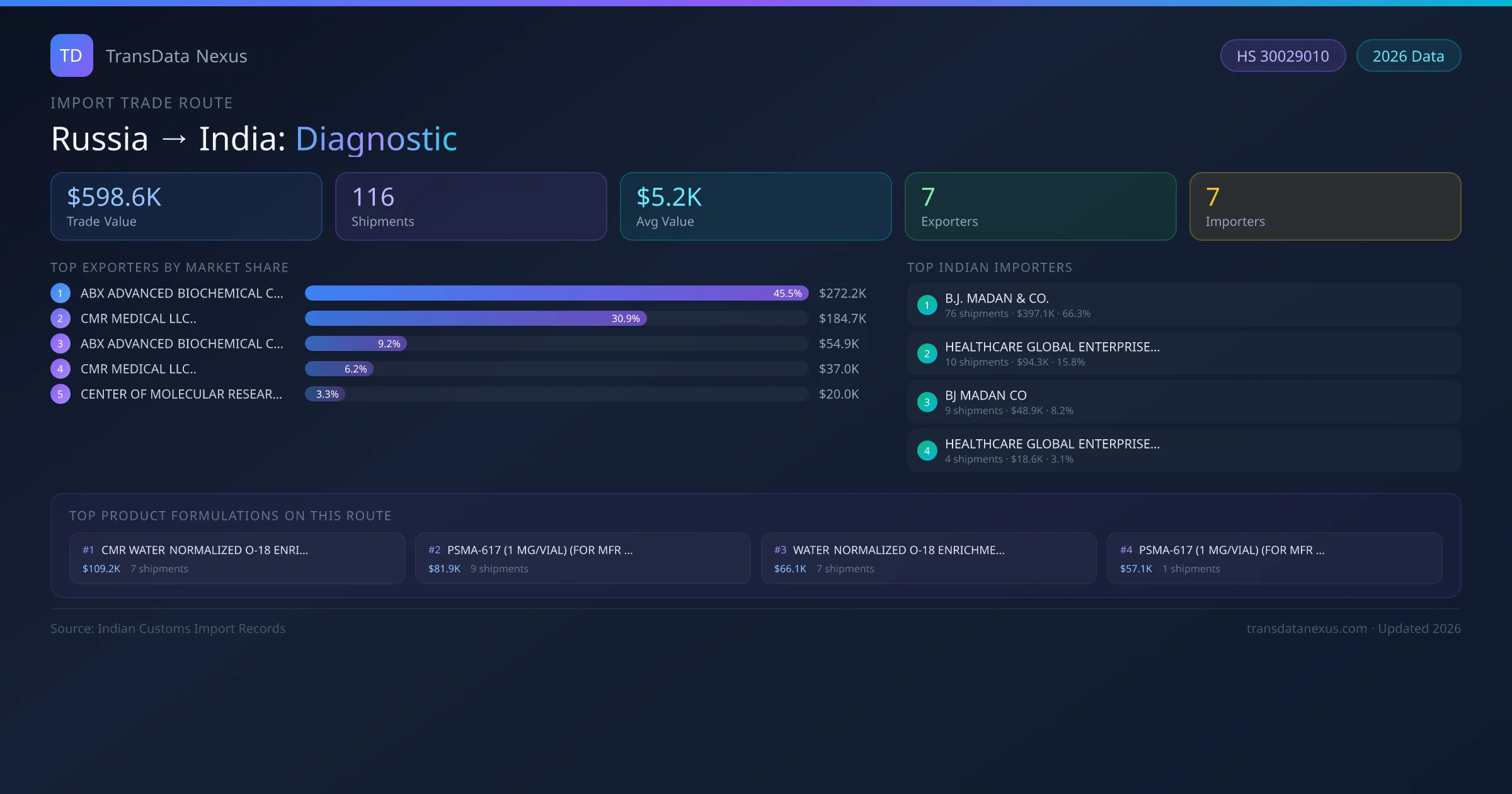The width and height of the screenshot is (1512, 794).
Task: Click rank badge 3 for ABX ADVANCED BIOCHEMICAL
Action: click(x=60, y=343)
